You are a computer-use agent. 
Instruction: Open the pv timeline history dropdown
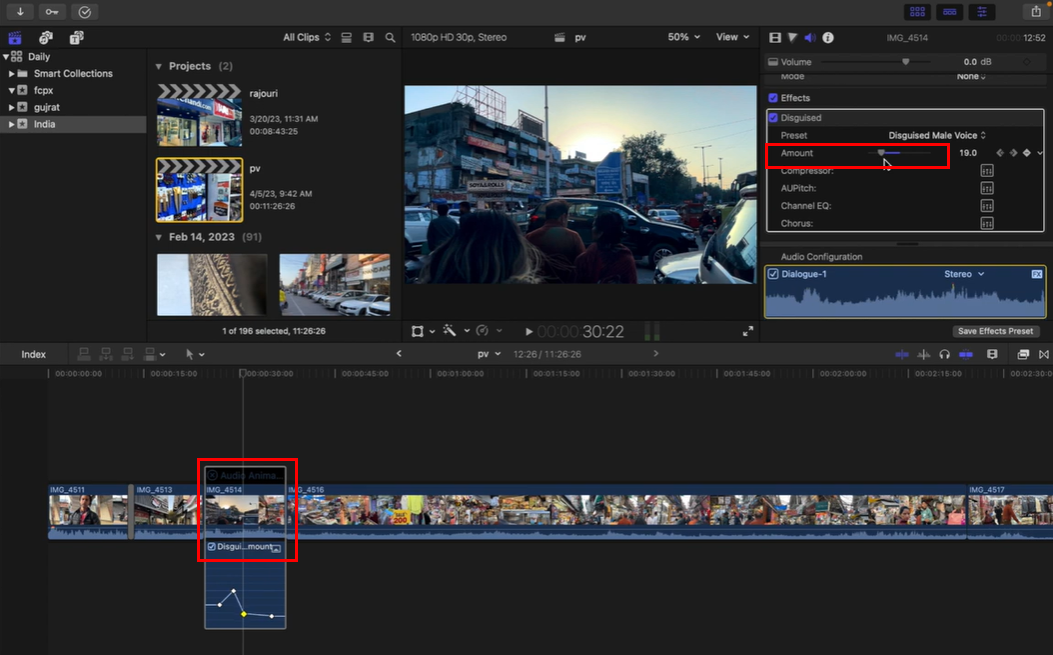coord(489,354)
